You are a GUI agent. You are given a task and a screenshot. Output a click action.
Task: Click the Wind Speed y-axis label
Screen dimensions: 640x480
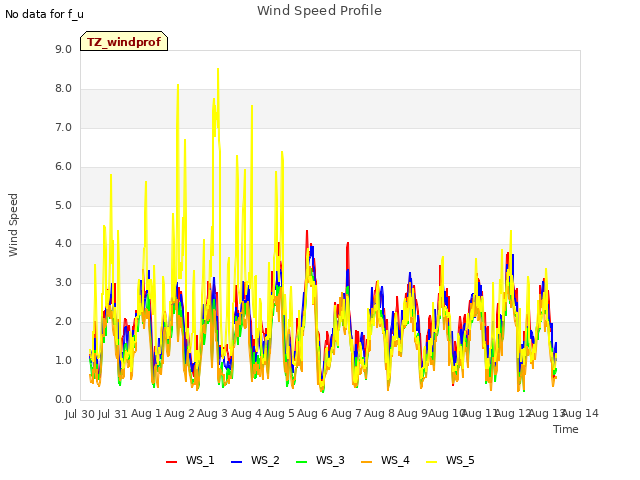pyautogui.click(x=13, y=225)
